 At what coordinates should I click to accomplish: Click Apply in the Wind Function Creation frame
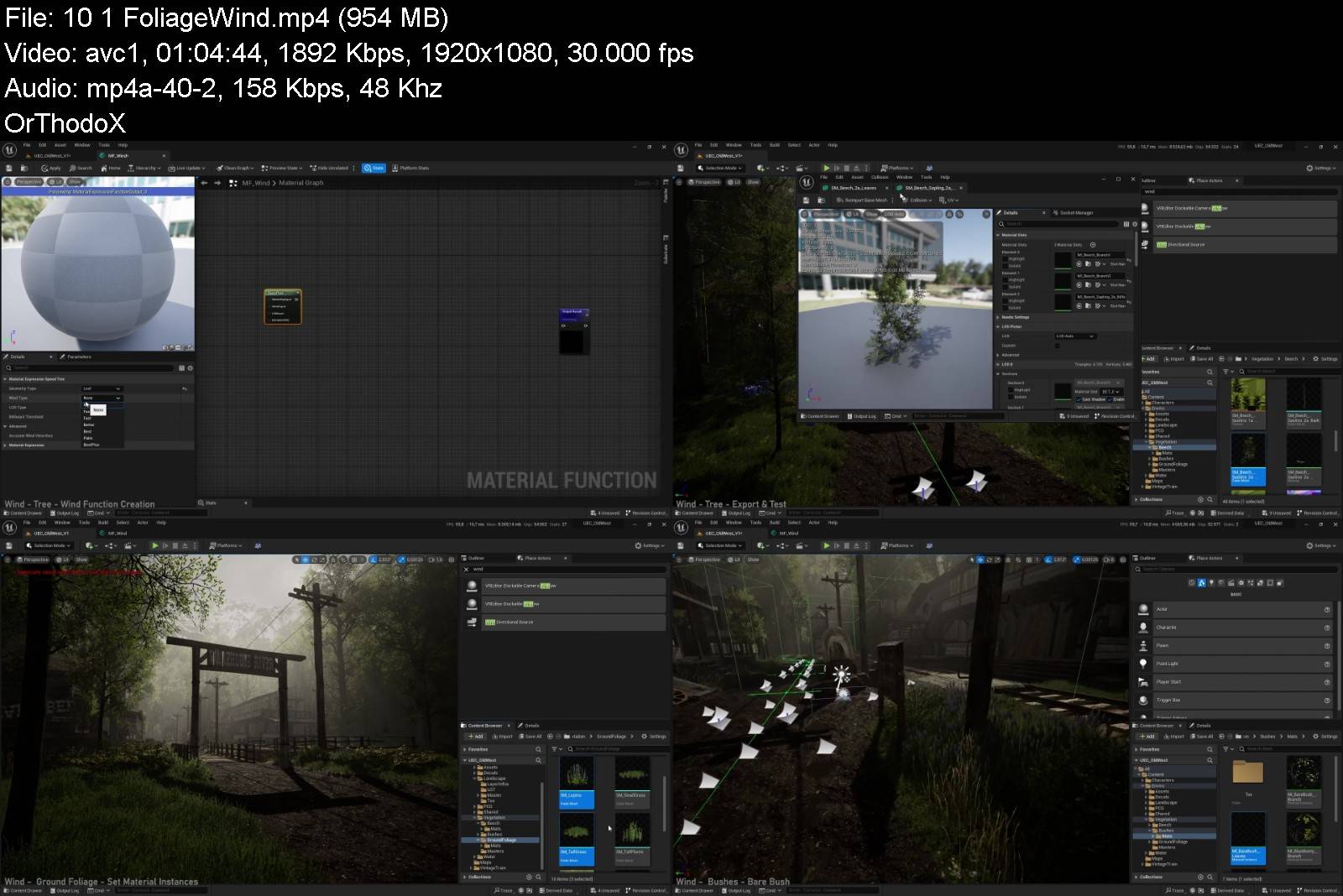(x=52, y=168)
